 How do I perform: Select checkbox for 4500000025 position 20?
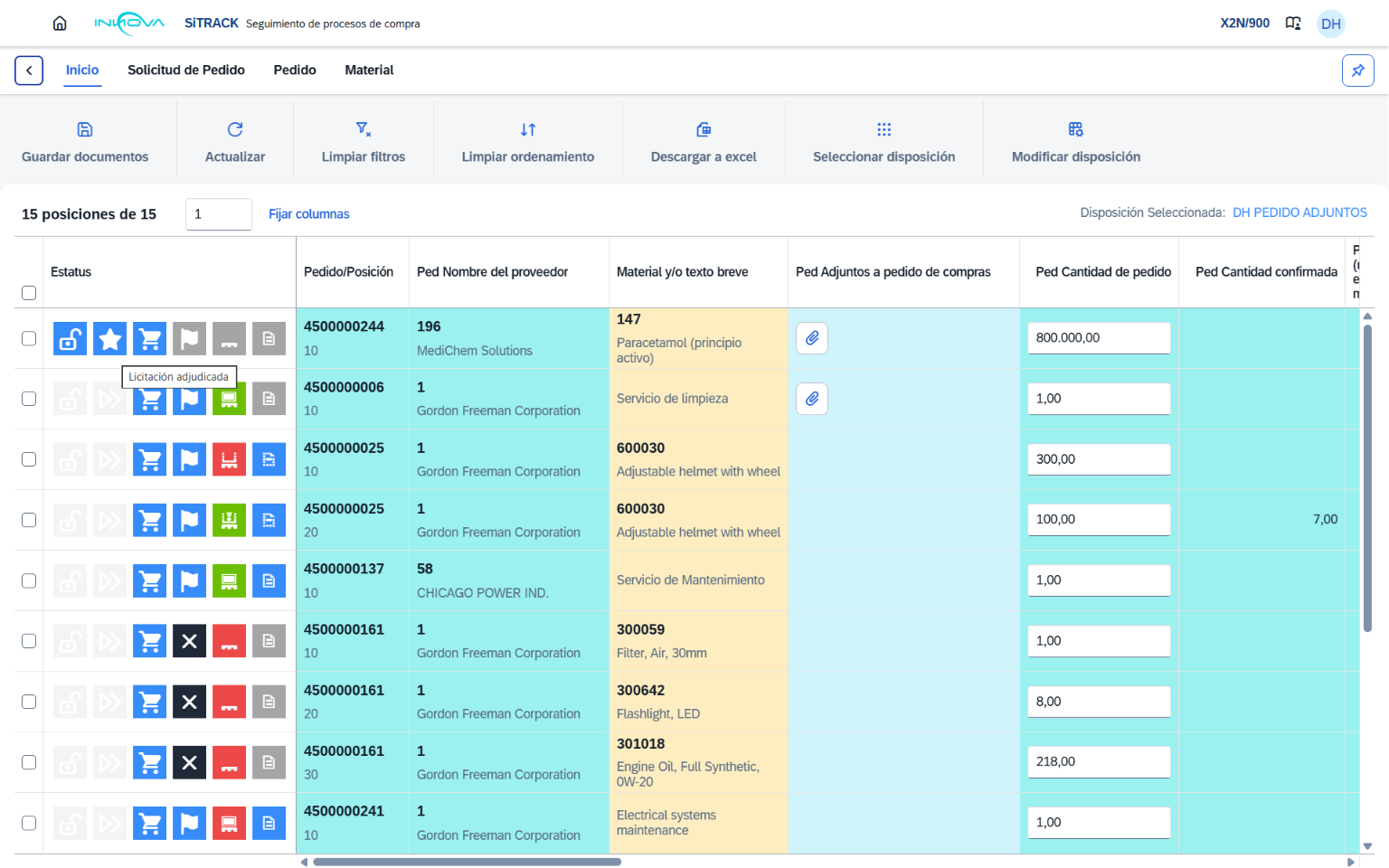pos(29,520)
